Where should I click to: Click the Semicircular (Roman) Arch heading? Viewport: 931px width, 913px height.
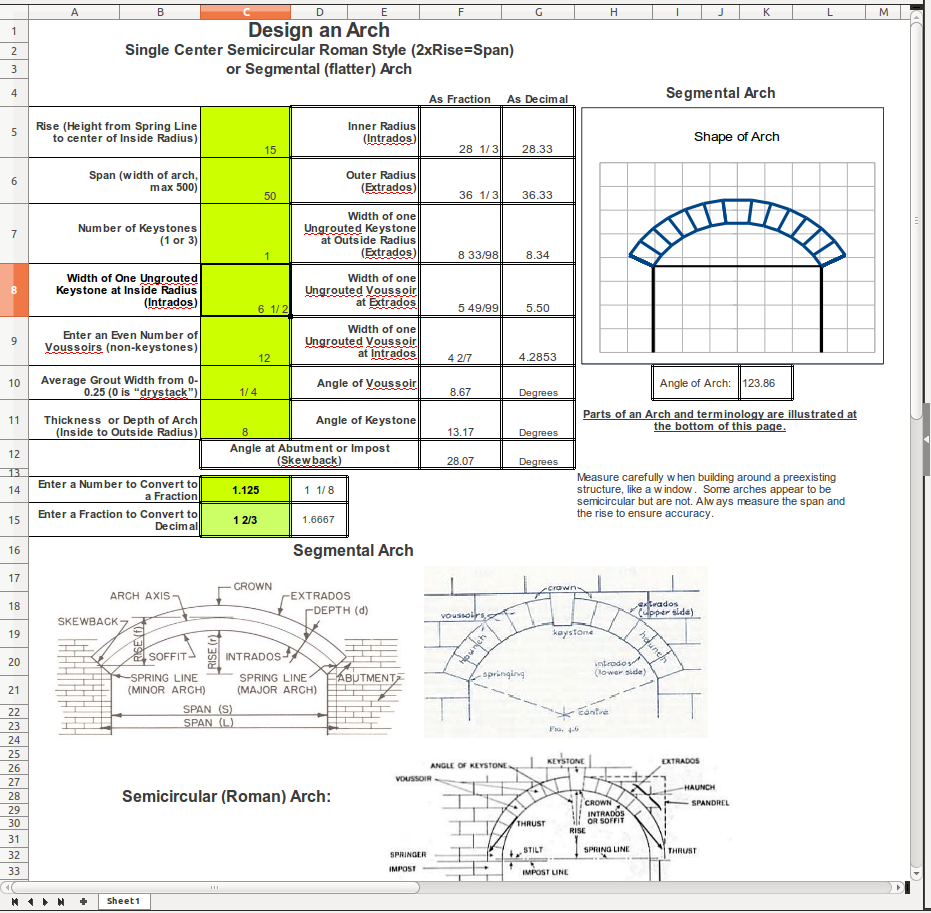[226, 796]
